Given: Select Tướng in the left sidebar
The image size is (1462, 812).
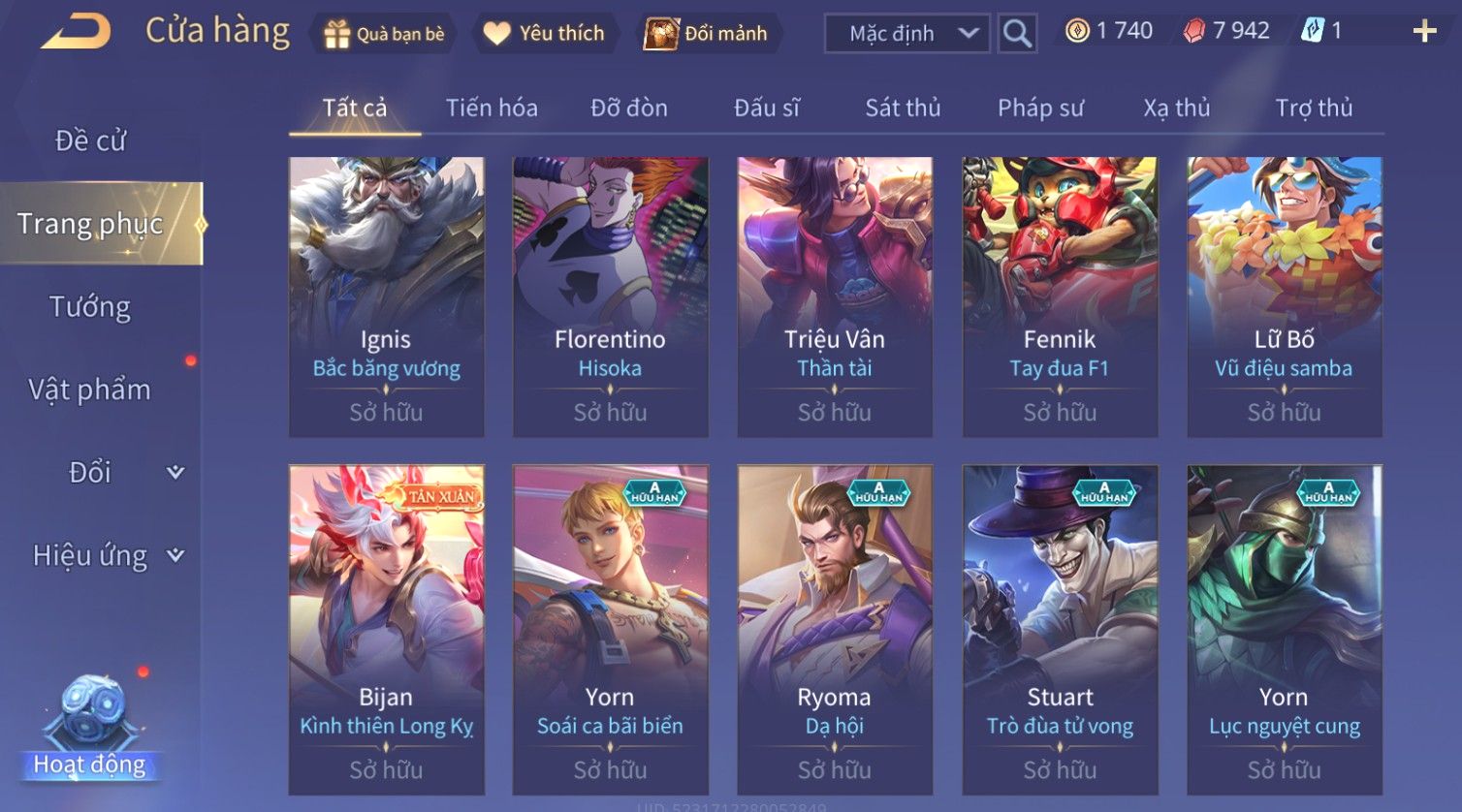Looking at the screenshot, I should (x=90, y=307).
